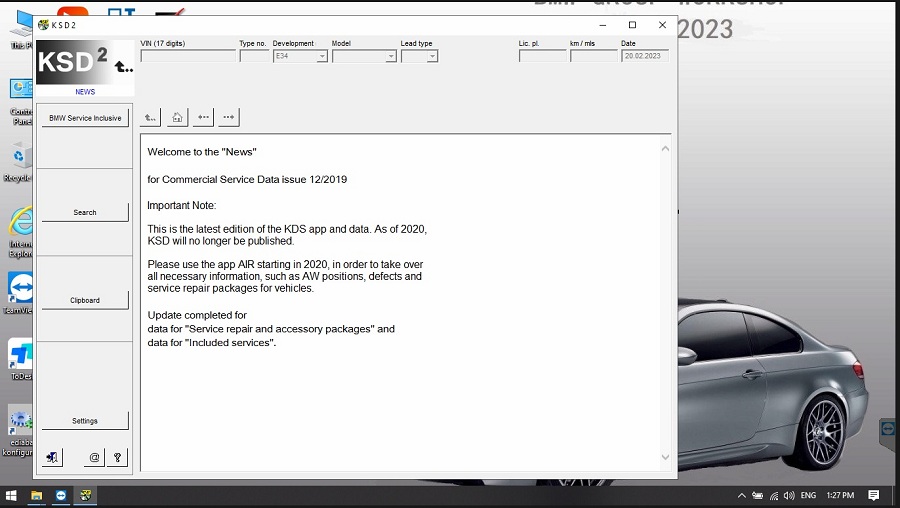Select Recycle Bin desktop icon

(x=20, y=162)
